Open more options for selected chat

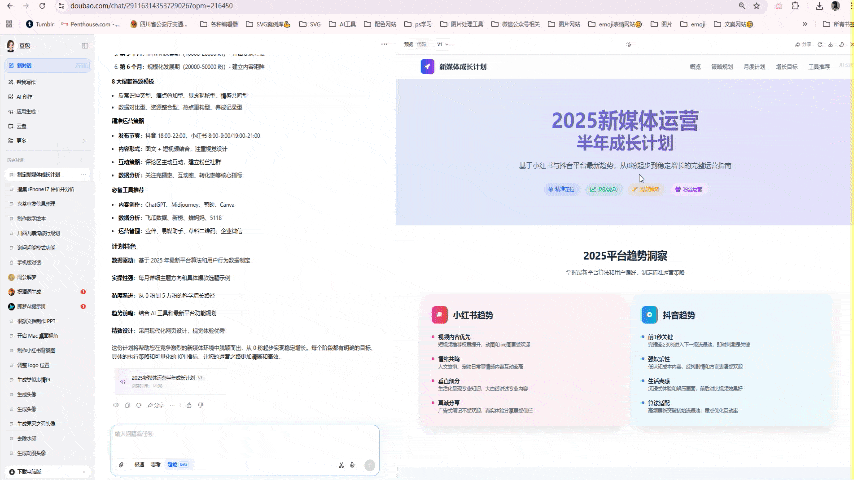pyautogui.click(x=83, y=175)
